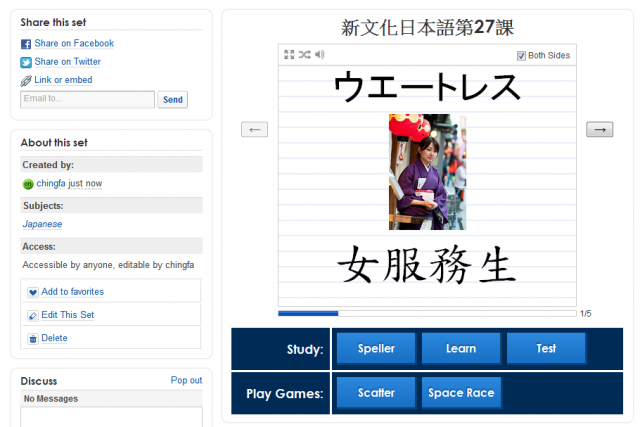Toggle the flashcard audio speaker icon
This screenshot has height=427, width=640.
(320, 54)
